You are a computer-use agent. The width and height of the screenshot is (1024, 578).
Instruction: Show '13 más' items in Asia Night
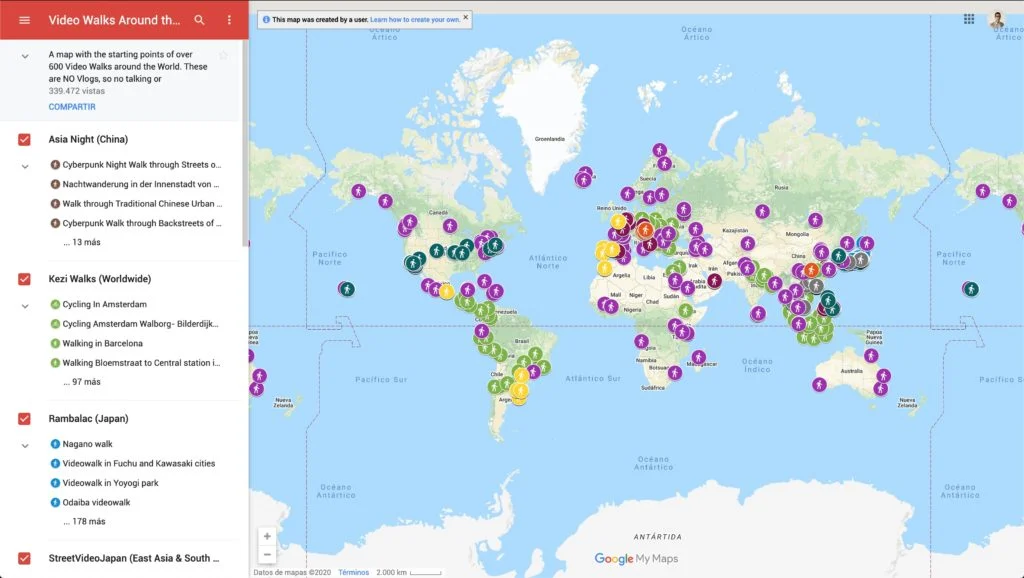click(x=82, y=242)
